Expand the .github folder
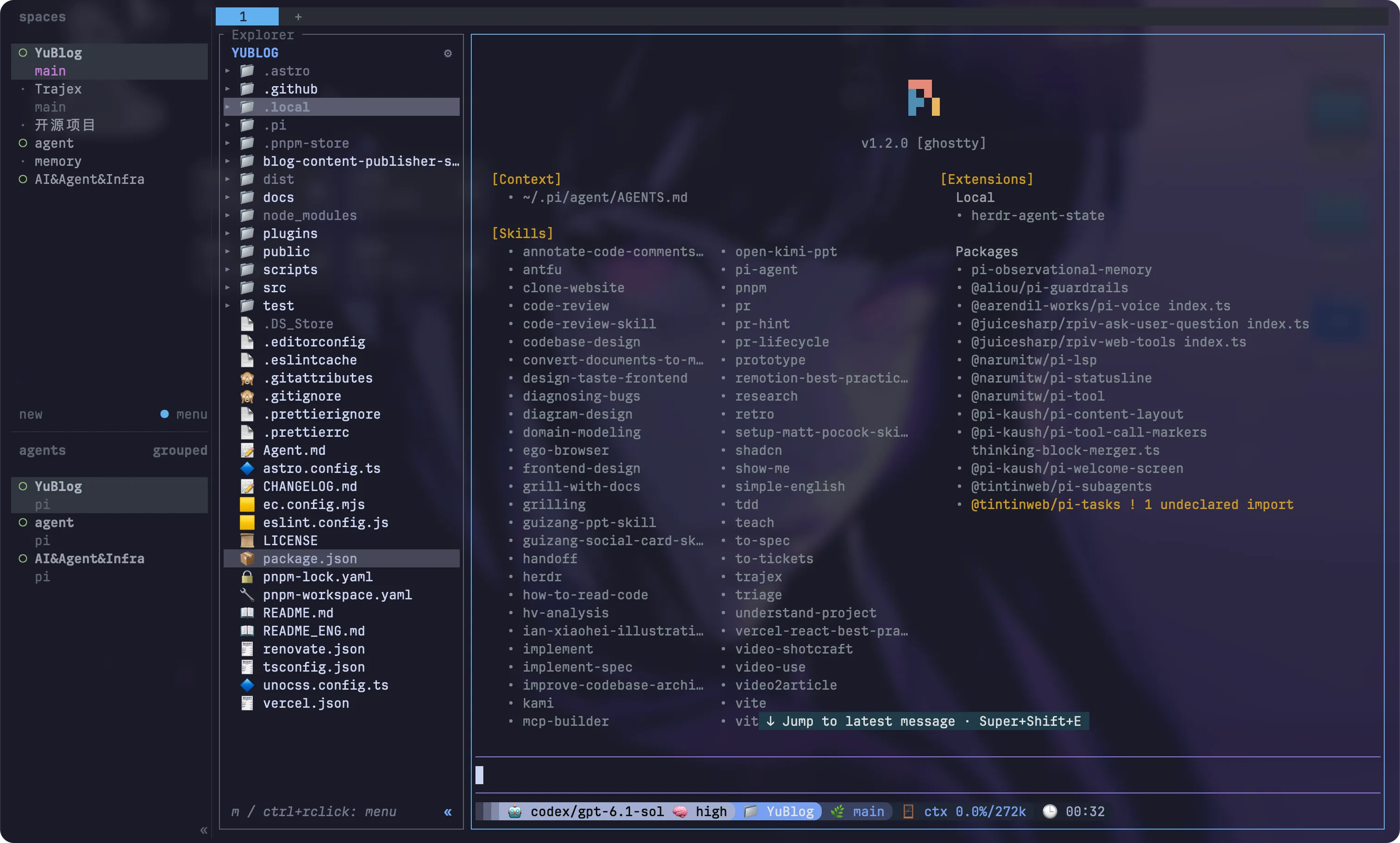The width and height of the screenshot is (1400, 843). click(x=227, y=89)
